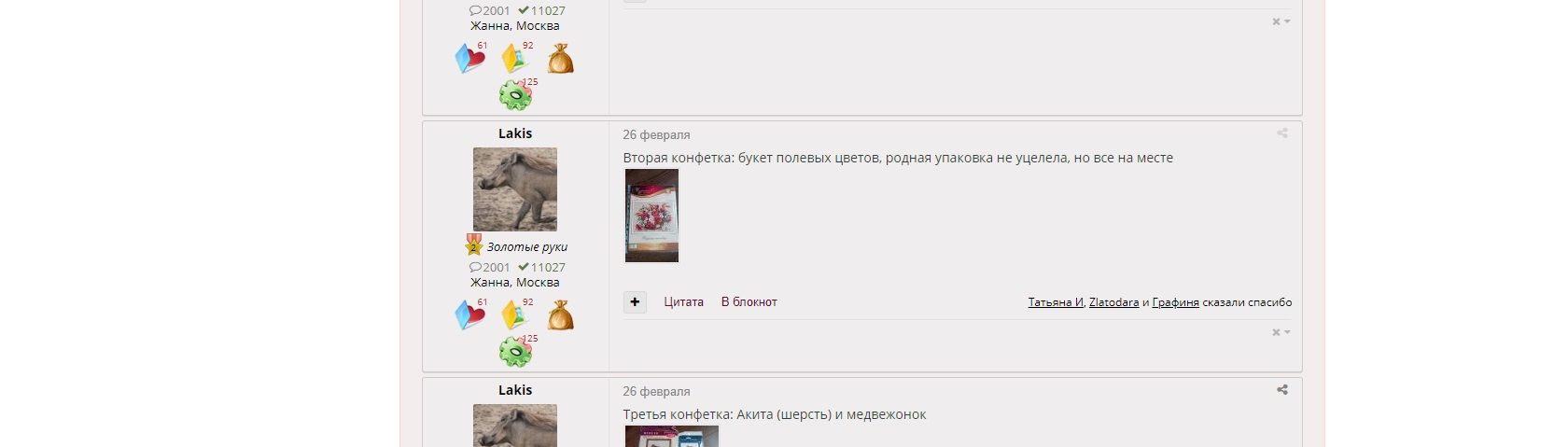Click the gold medal Золотые руки rank icon

pyautogui.click(x=474, y=245)
